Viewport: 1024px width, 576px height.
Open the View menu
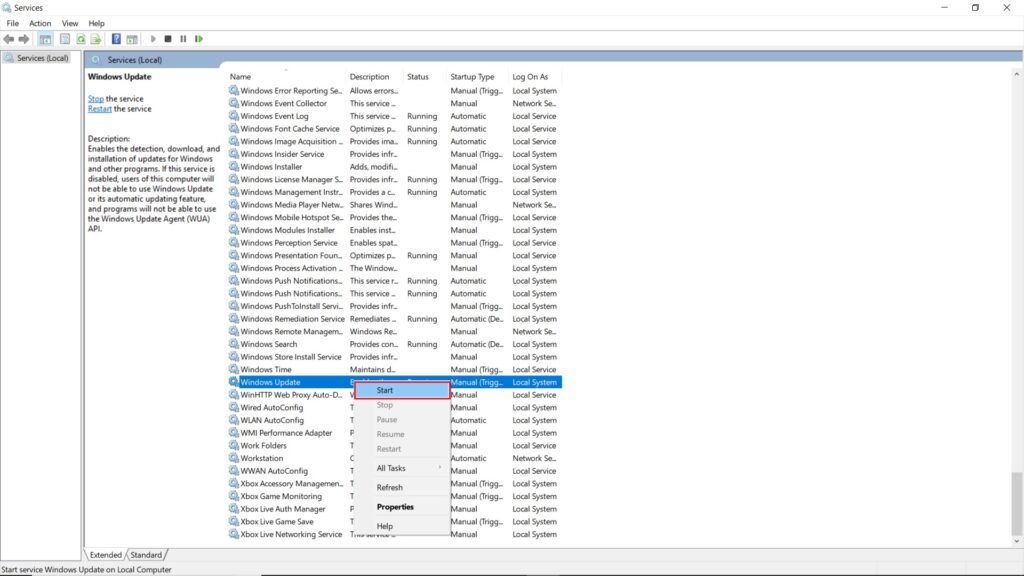click(x=70, y=23)
